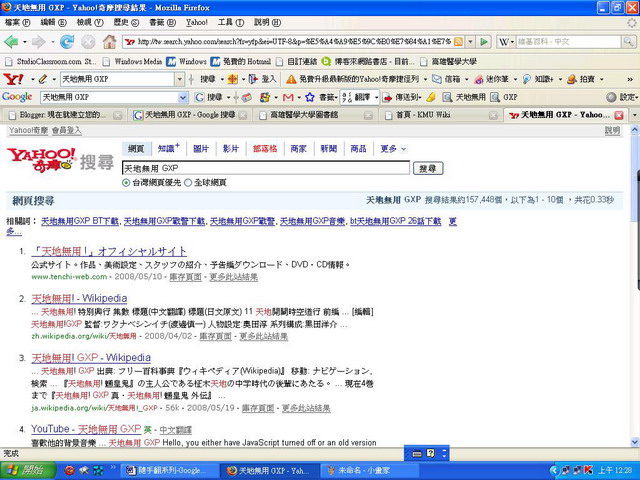Select the 圖片 search category tab

pos(201,149)
